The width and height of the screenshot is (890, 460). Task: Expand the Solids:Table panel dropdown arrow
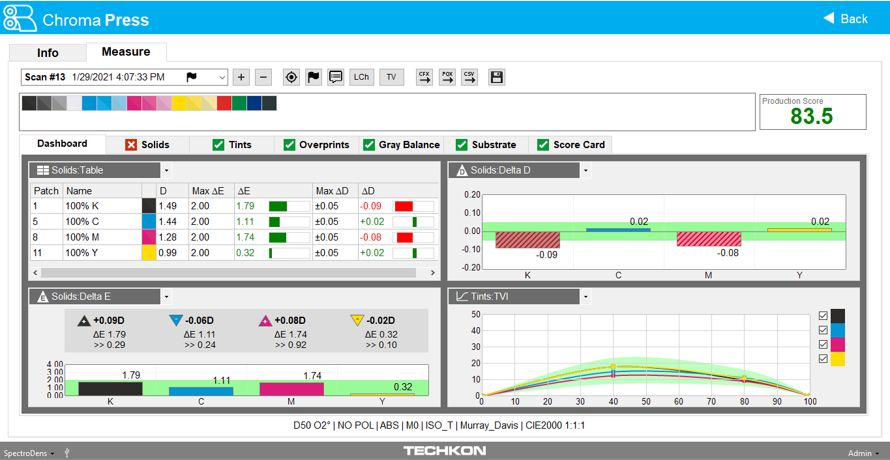(166, 171)
